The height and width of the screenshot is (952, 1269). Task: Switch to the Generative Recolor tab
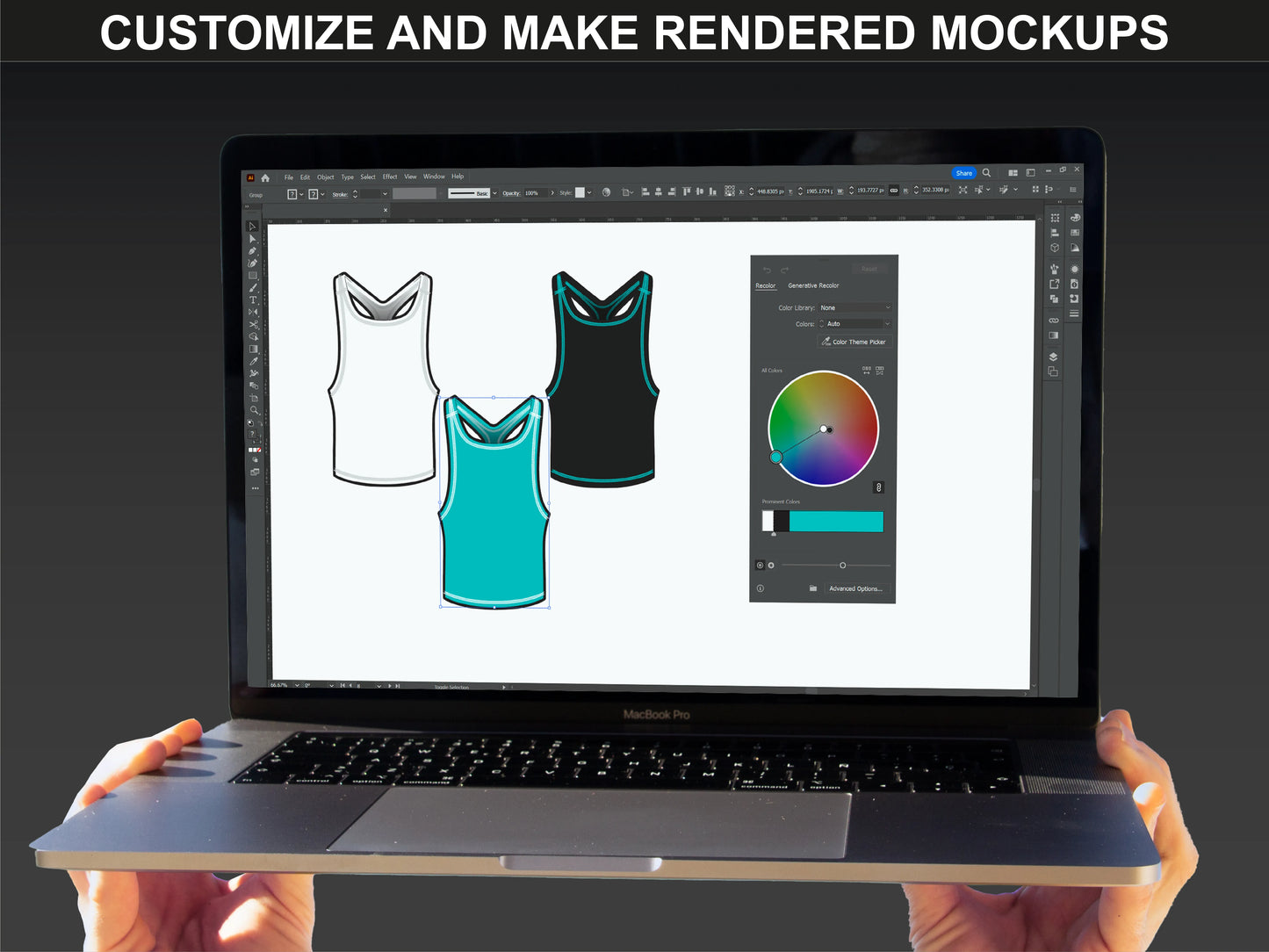tap(813, 285)
